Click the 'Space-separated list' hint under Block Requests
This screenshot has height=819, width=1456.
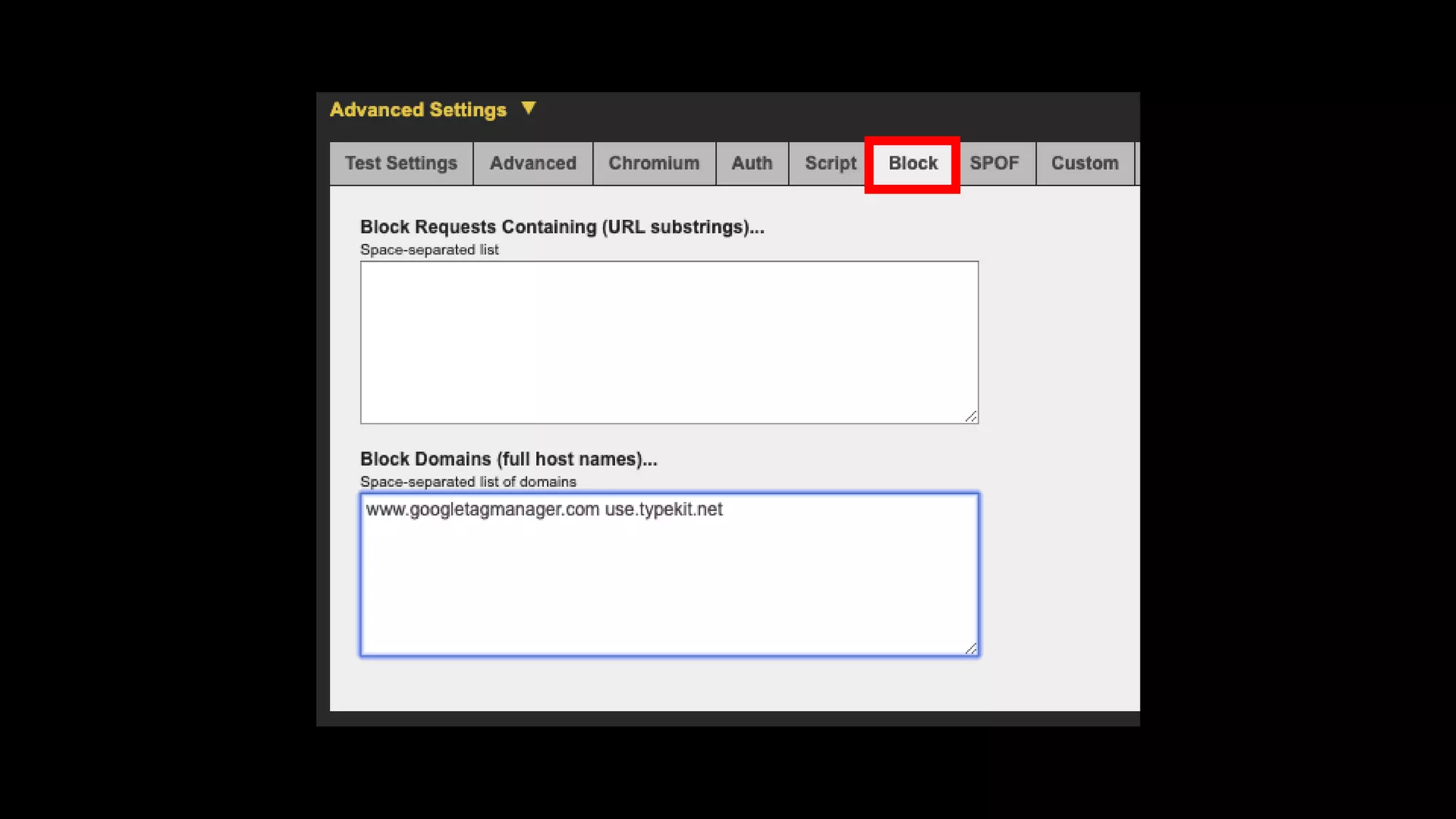429,250
